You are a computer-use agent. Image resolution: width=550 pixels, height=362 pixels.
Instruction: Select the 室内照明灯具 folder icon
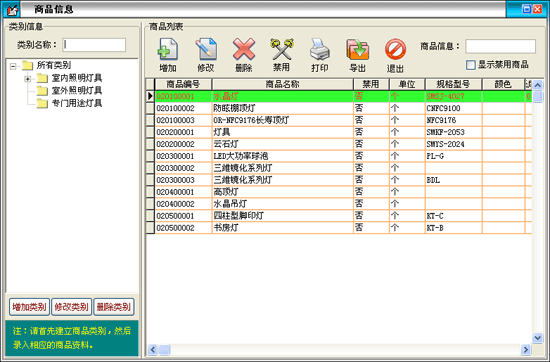click(x=42, y=78)
